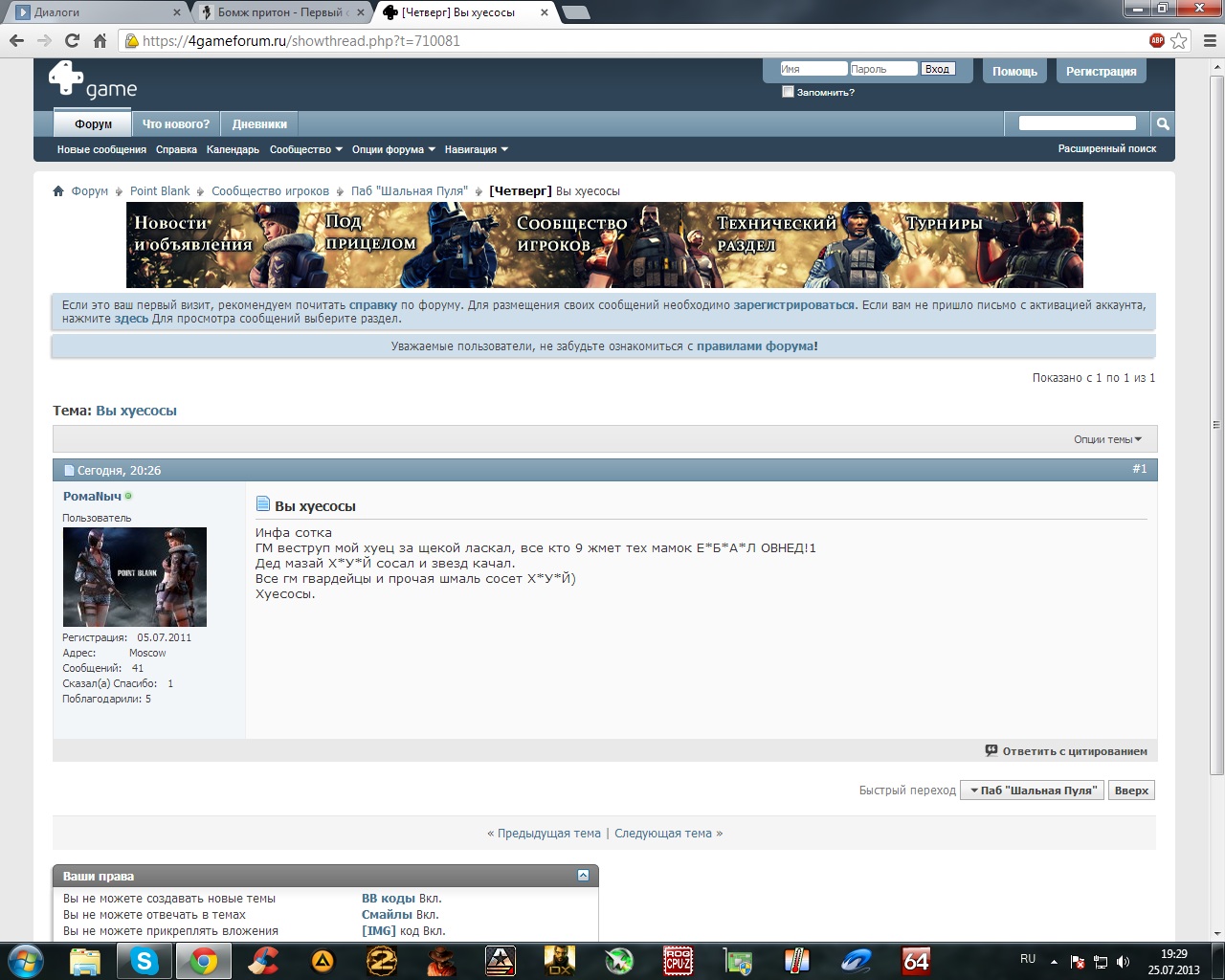Click the quote icon beside Ответить с цитированием
The height and width of the screenshot is (980, 1225).
point(991,751)
